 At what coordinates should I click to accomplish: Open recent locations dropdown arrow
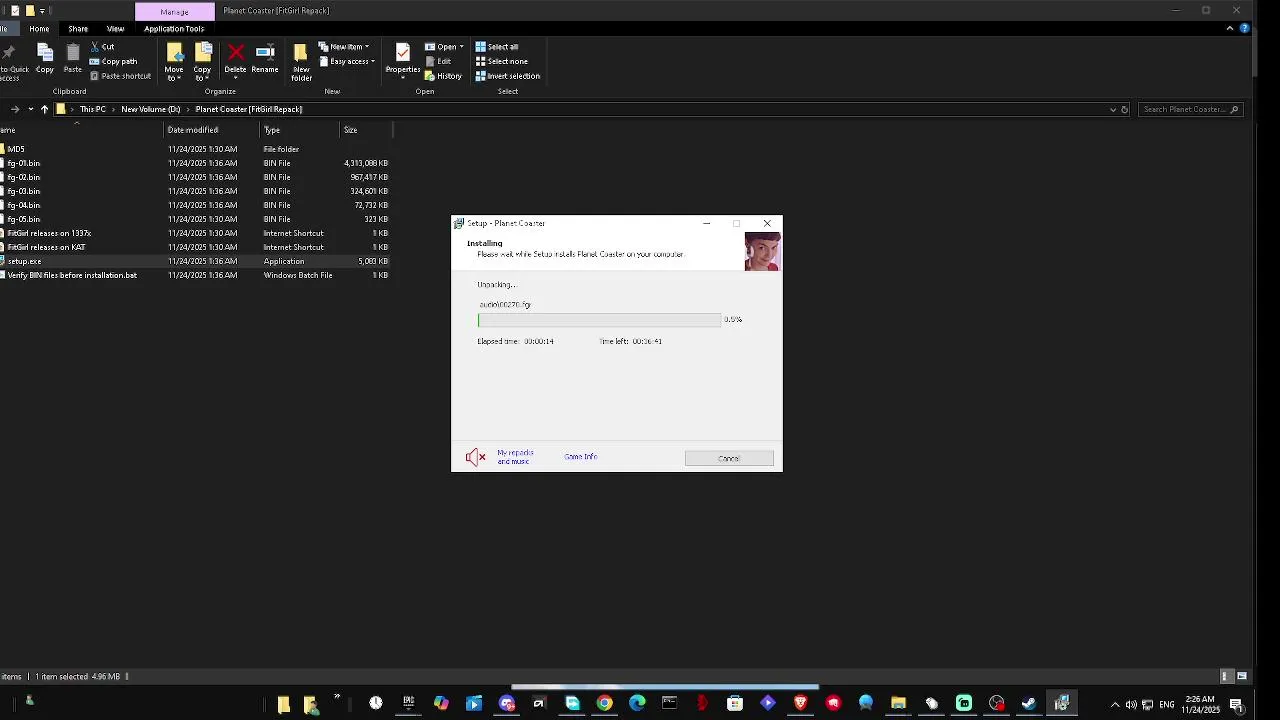(31, 109)
